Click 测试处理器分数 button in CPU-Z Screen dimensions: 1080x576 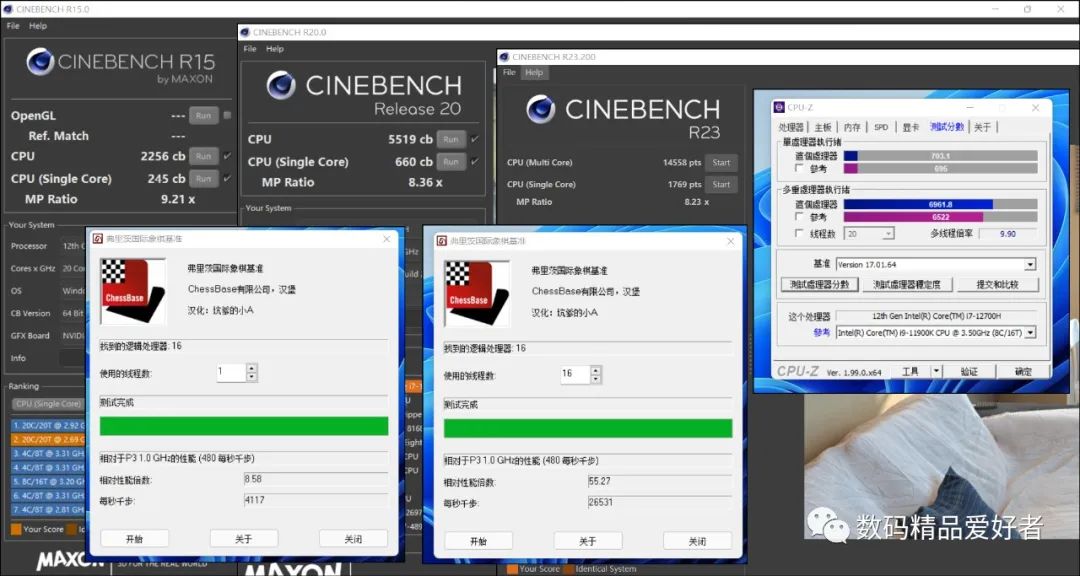(820, 285)
